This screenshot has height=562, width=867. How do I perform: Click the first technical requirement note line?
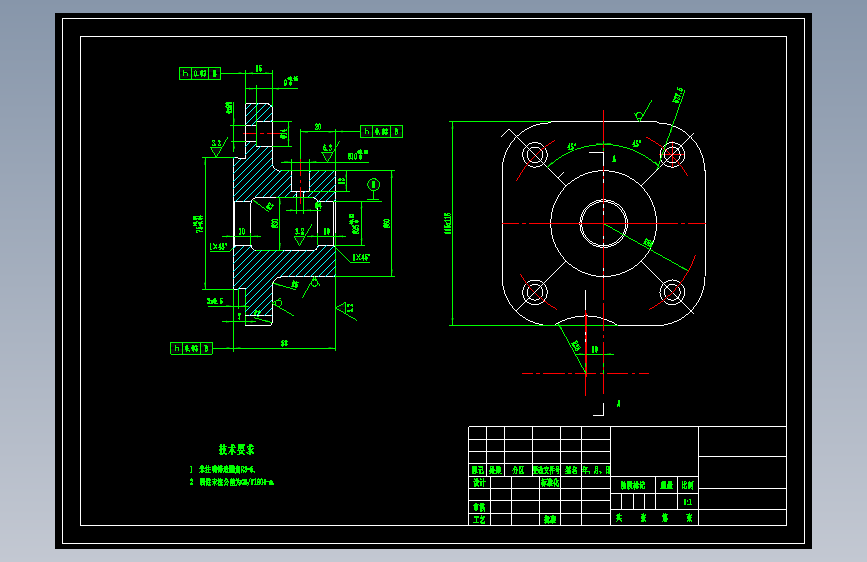(222, 469)
